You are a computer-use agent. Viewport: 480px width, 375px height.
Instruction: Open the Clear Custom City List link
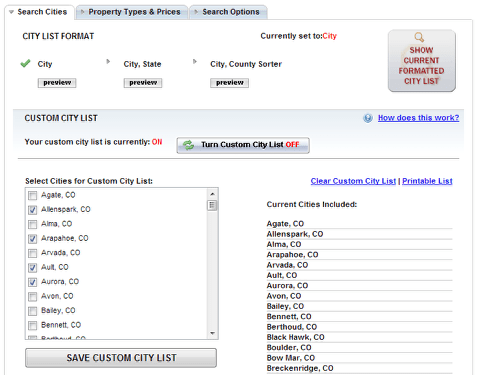pyautogui.click(x=353, y=181)
